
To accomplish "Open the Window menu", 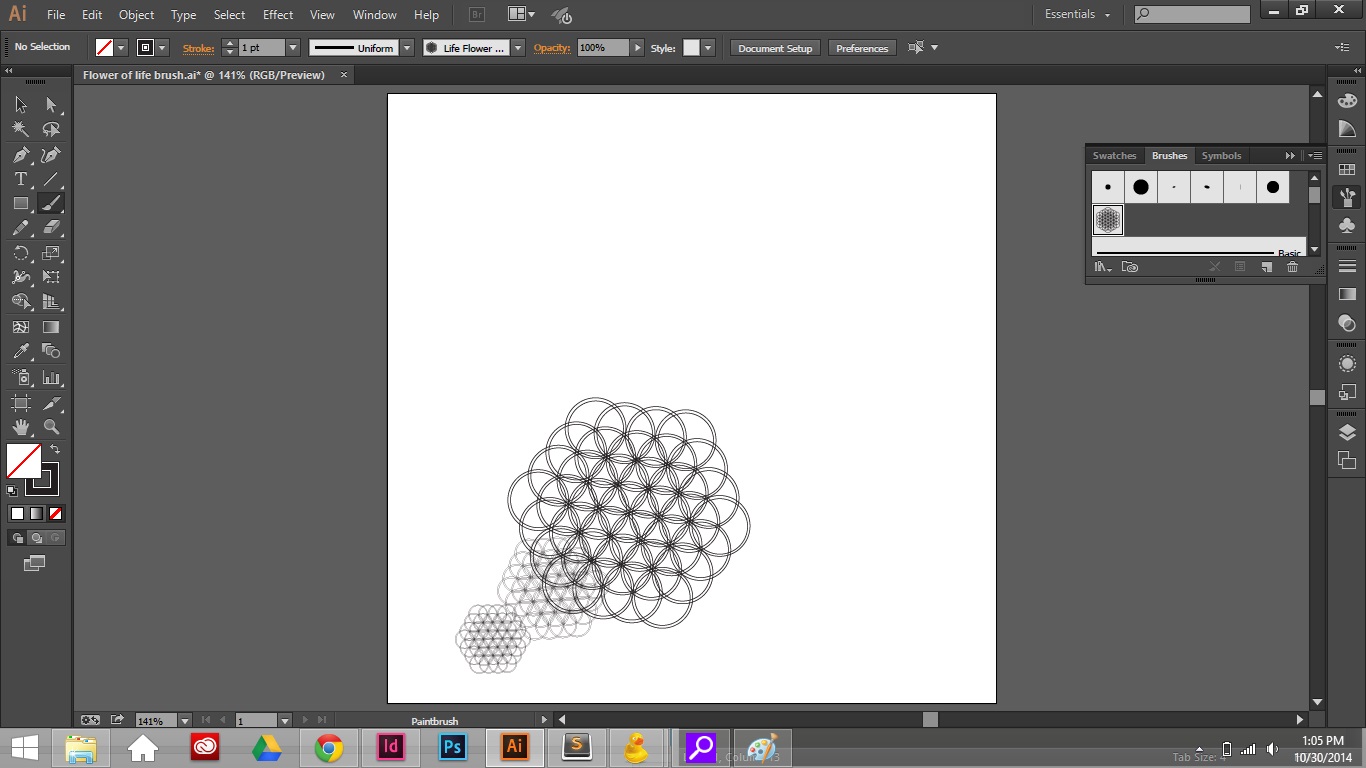I will pyautogui.click(x=374, y=14).
